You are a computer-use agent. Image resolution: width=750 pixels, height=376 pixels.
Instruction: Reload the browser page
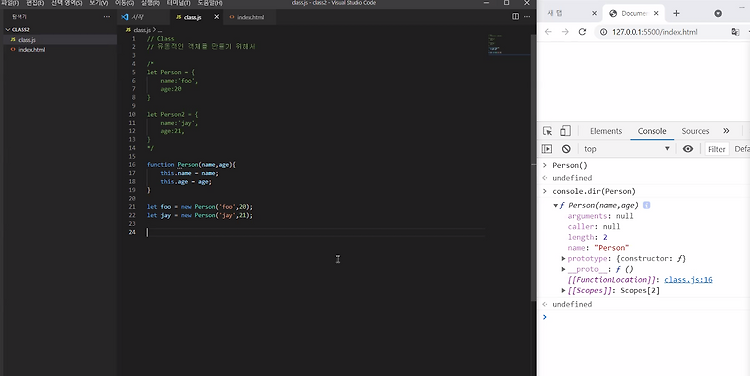[x=582, y=32]
